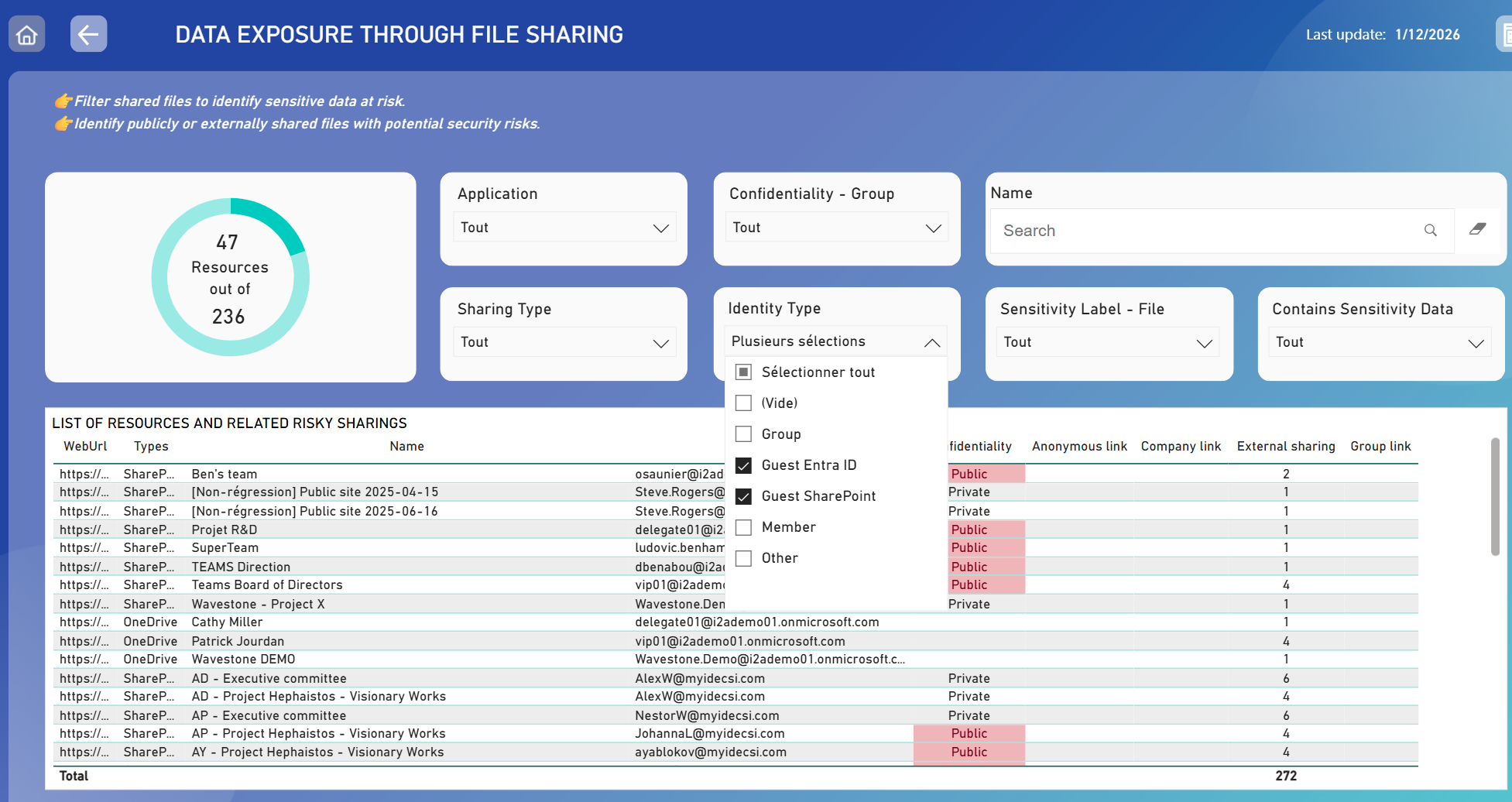Viewport: 1512px width, 802px height.
Task: Sort by External sharing column header
Action: 1285,447
